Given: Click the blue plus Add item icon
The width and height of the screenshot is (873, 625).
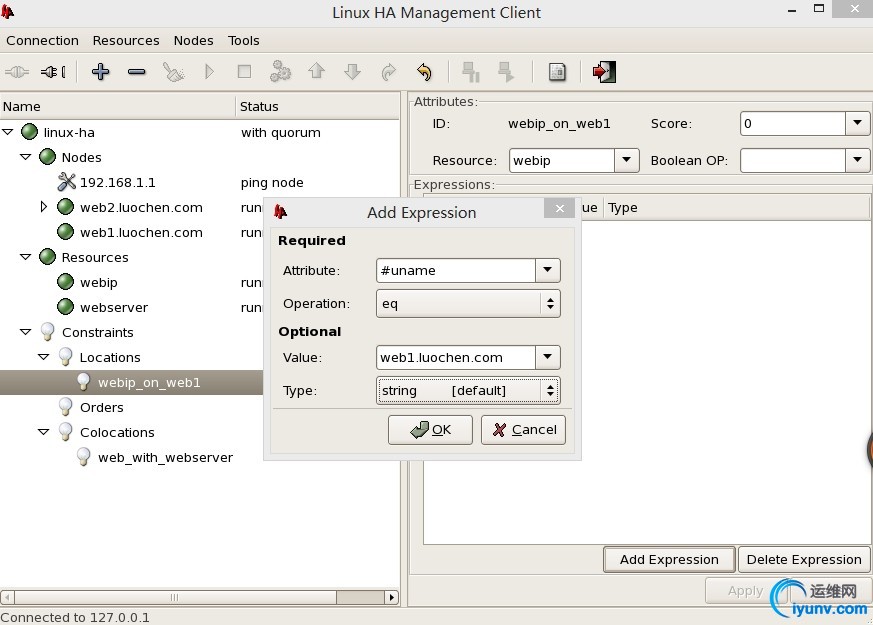Looking at the screenshot, I should [x=100, y=72].
